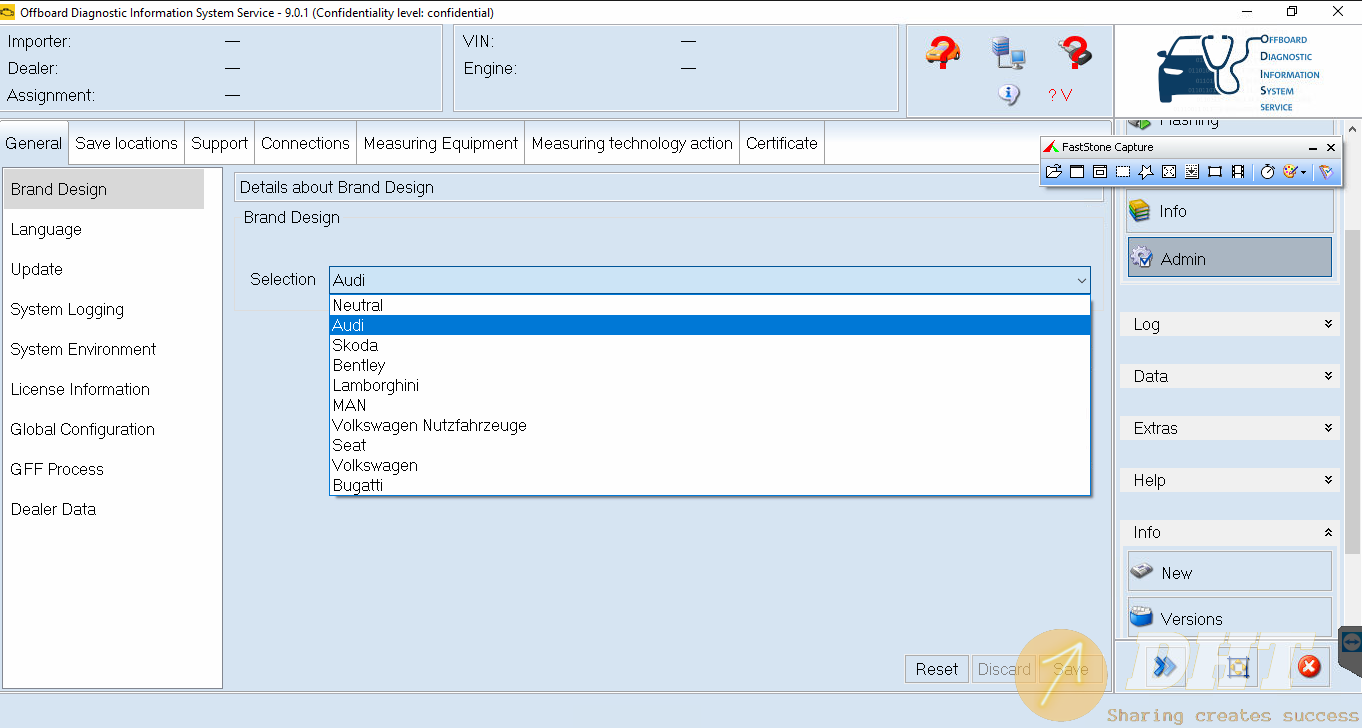Click FastStone screen recorder film icon
The image size is (1362, 728).
pyautogui.click(x=1238, y=172)
